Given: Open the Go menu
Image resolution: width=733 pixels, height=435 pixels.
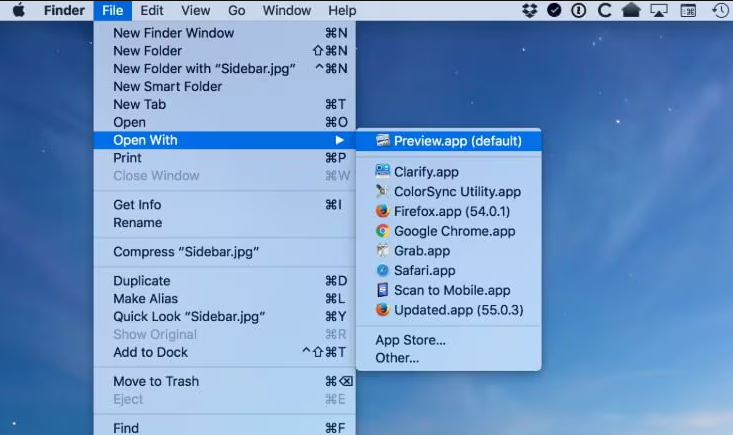Looking at the screenshot, I should coord(237,10).
